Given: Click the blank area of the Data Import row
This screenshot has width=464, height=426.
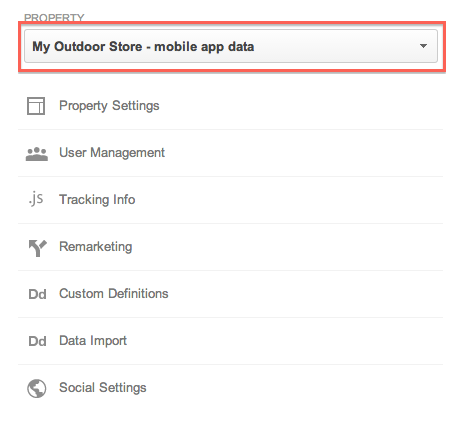Looking at the screenshot, I should [285, 341].
